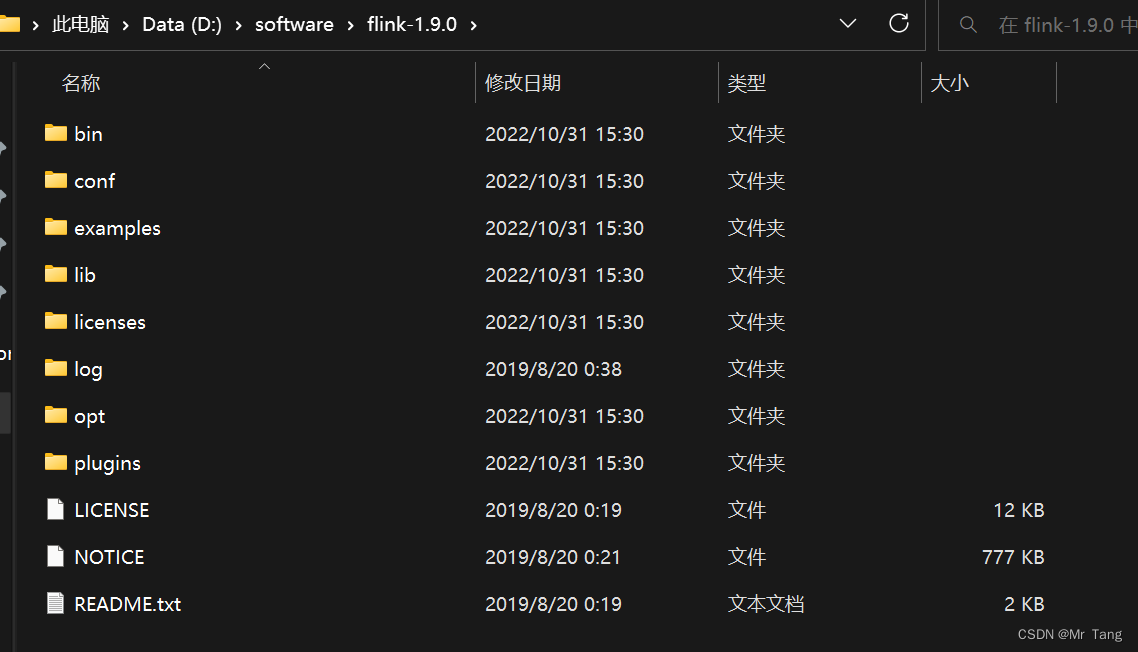Open the address bar dropdown chevron
The width and height of the screenshot is (1138, 652).
point(848,23)
